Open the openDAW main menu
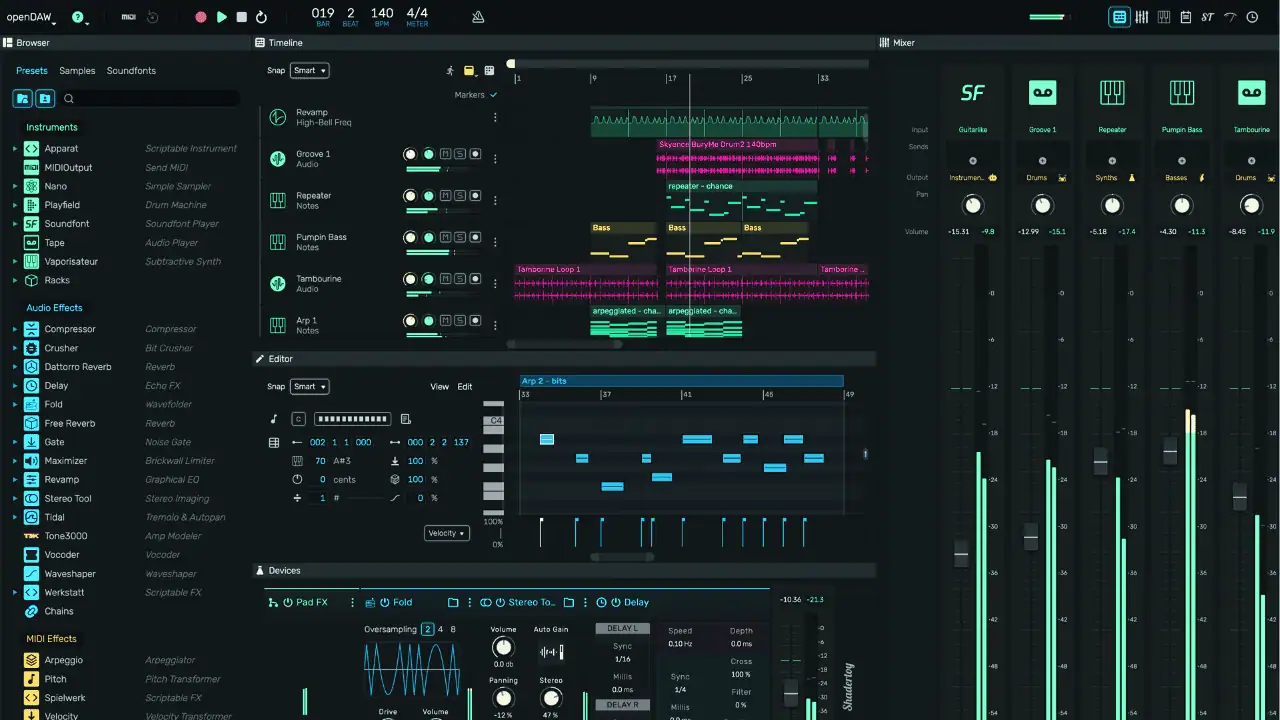 [31, 18]
